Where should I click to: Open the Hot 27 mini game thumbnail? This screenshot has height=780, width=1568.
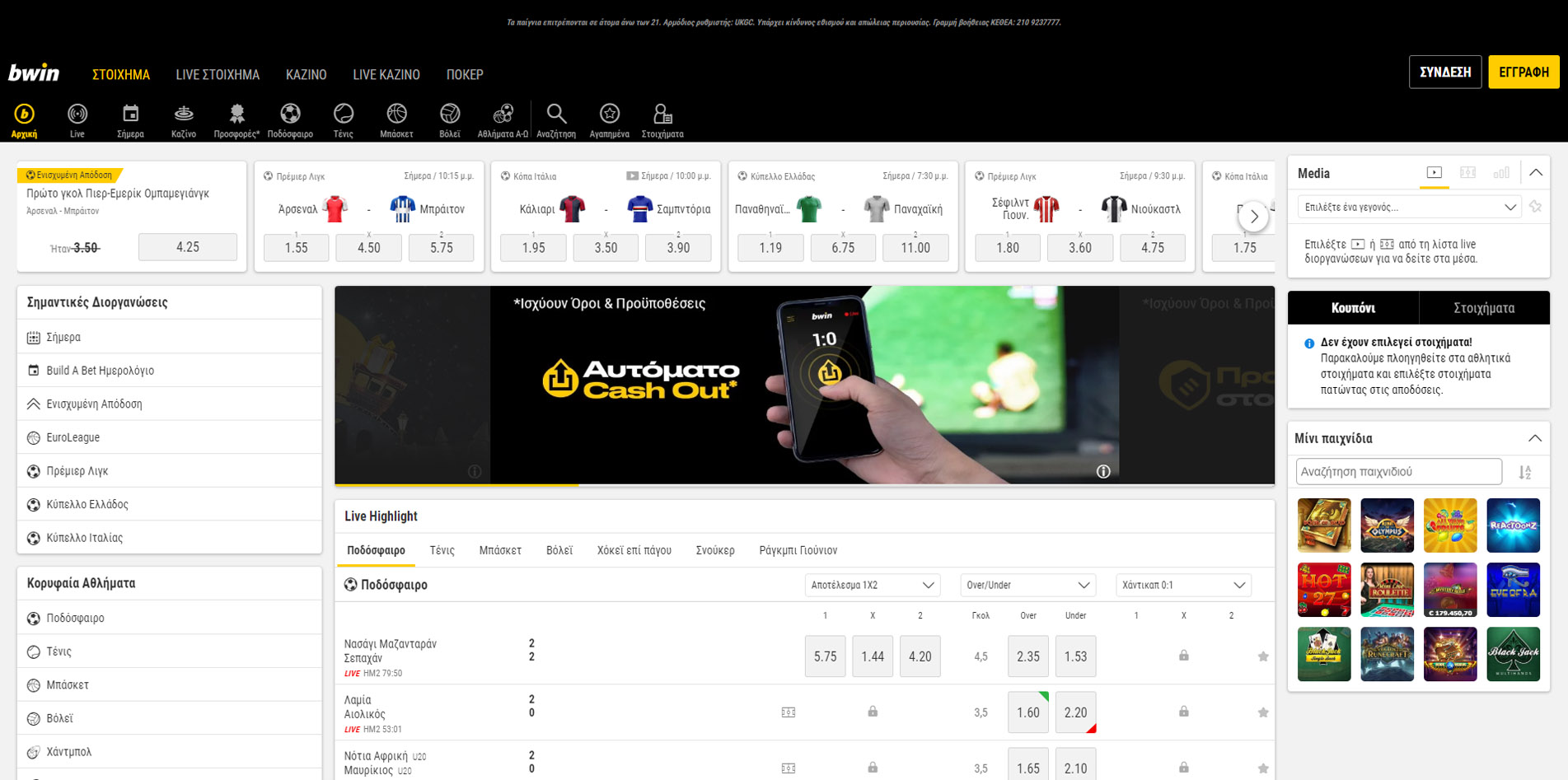tap(1324, 590)
